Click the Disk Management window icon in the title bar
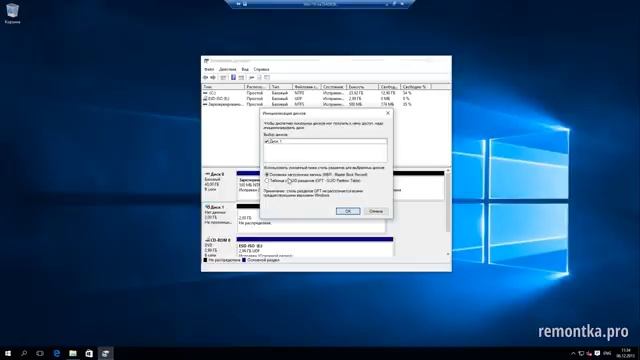The width and height of the screenshot is (640, 360). pyautogui.click(x=207, y=61)
